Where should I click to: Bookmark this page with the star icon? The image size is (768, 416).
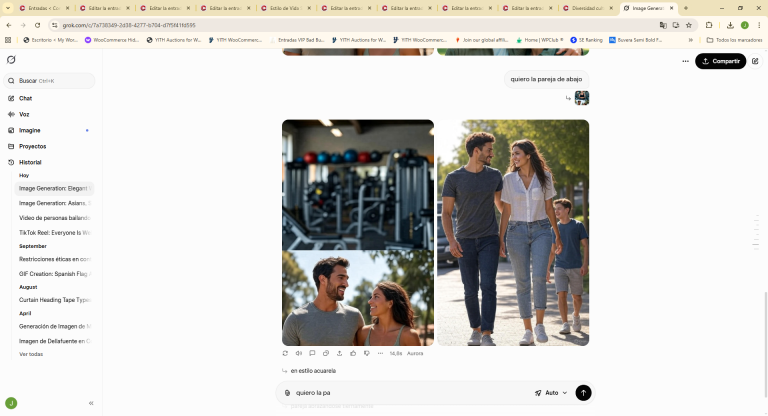pos(688,25)
